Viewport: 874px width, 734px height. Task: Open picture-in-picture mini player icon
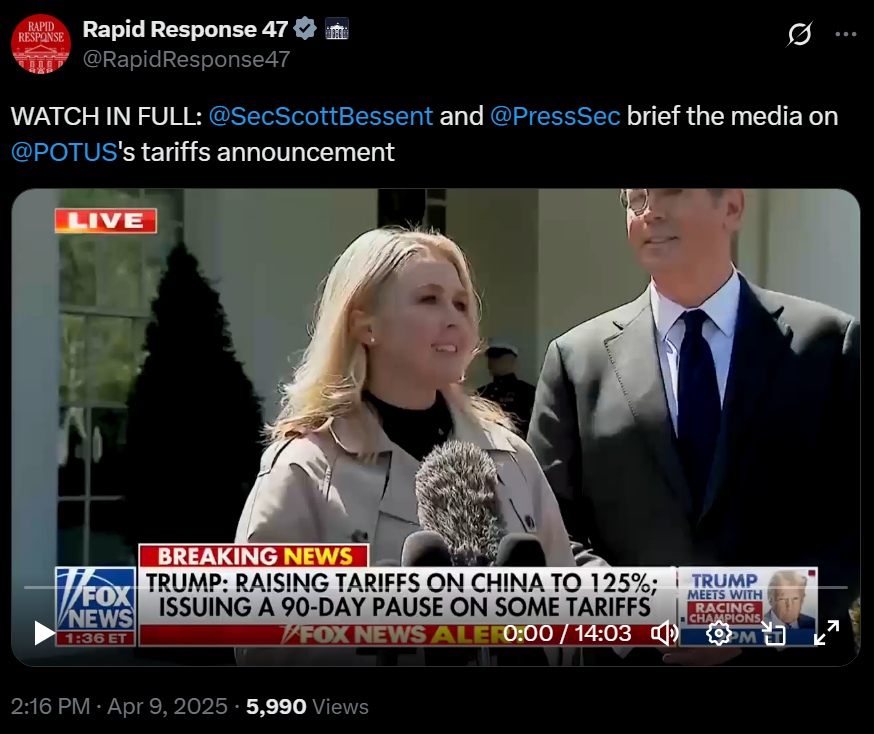773,634
